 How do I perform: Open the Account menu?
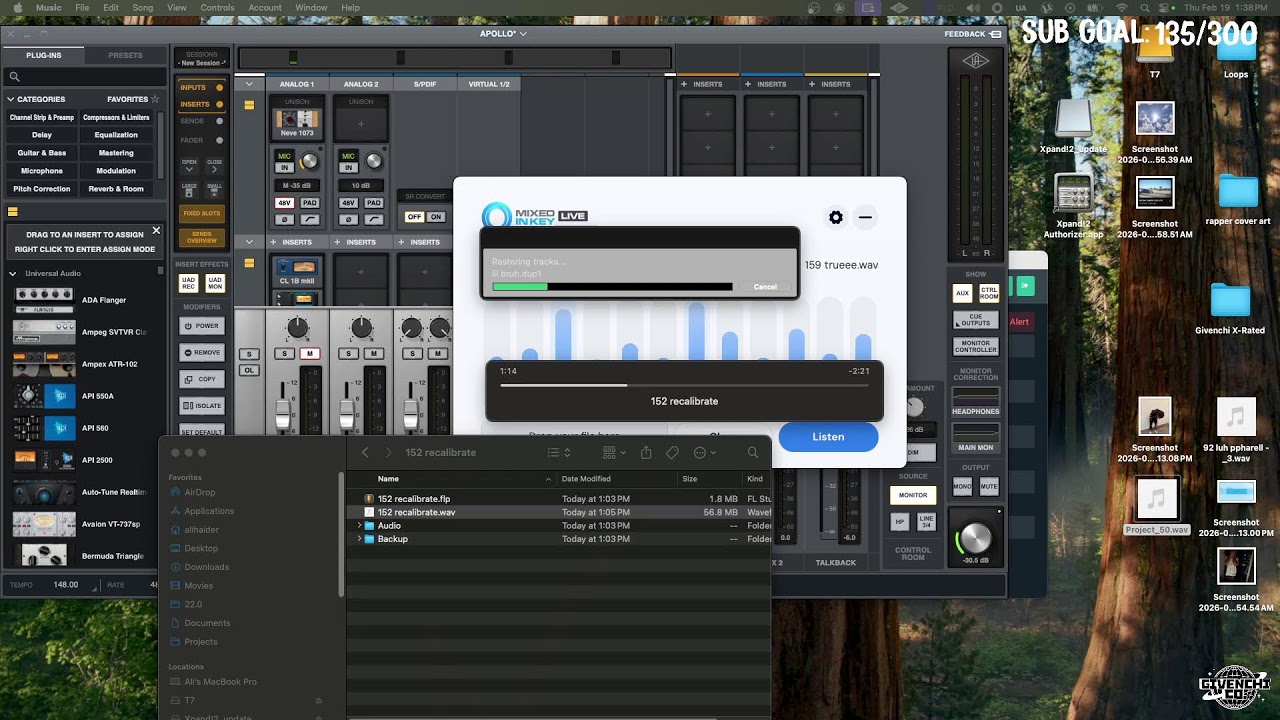pos(265,7)
